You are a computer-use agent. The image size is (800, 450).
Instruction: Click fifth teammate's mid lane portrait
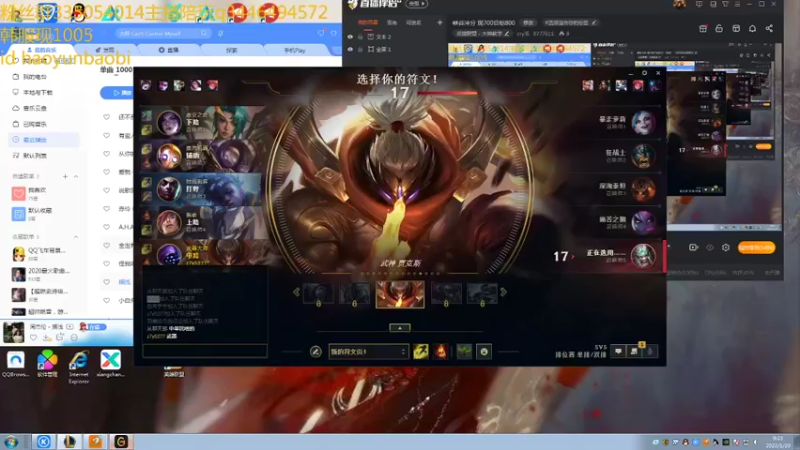[x=169, y=254]
